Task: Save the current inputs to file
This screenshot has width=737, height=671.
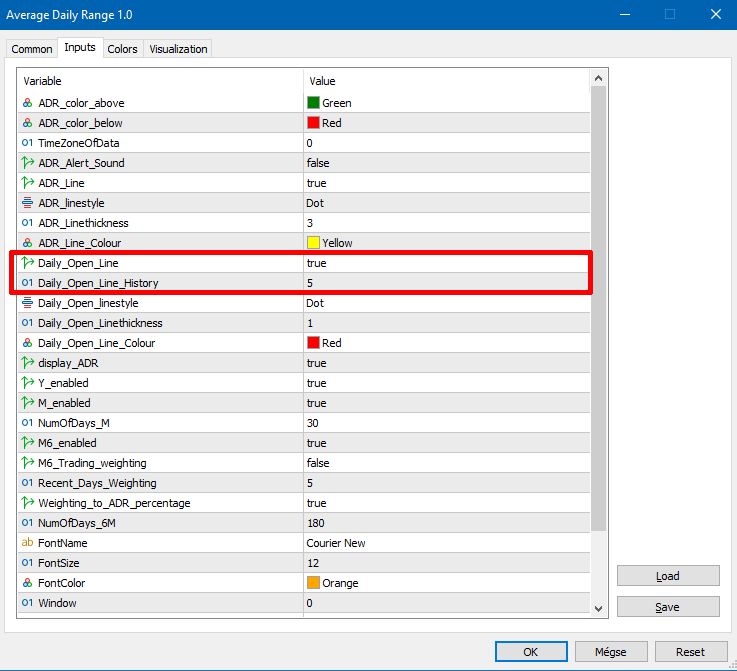Action: (x=668, y=607)
